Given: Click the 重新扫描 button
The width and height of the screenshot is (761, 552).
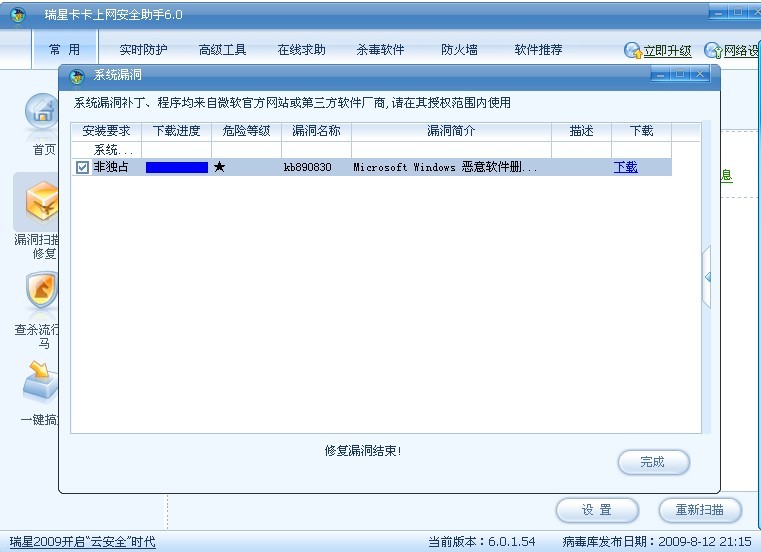Looking at the screenshot, I should (x=700, y=510).
